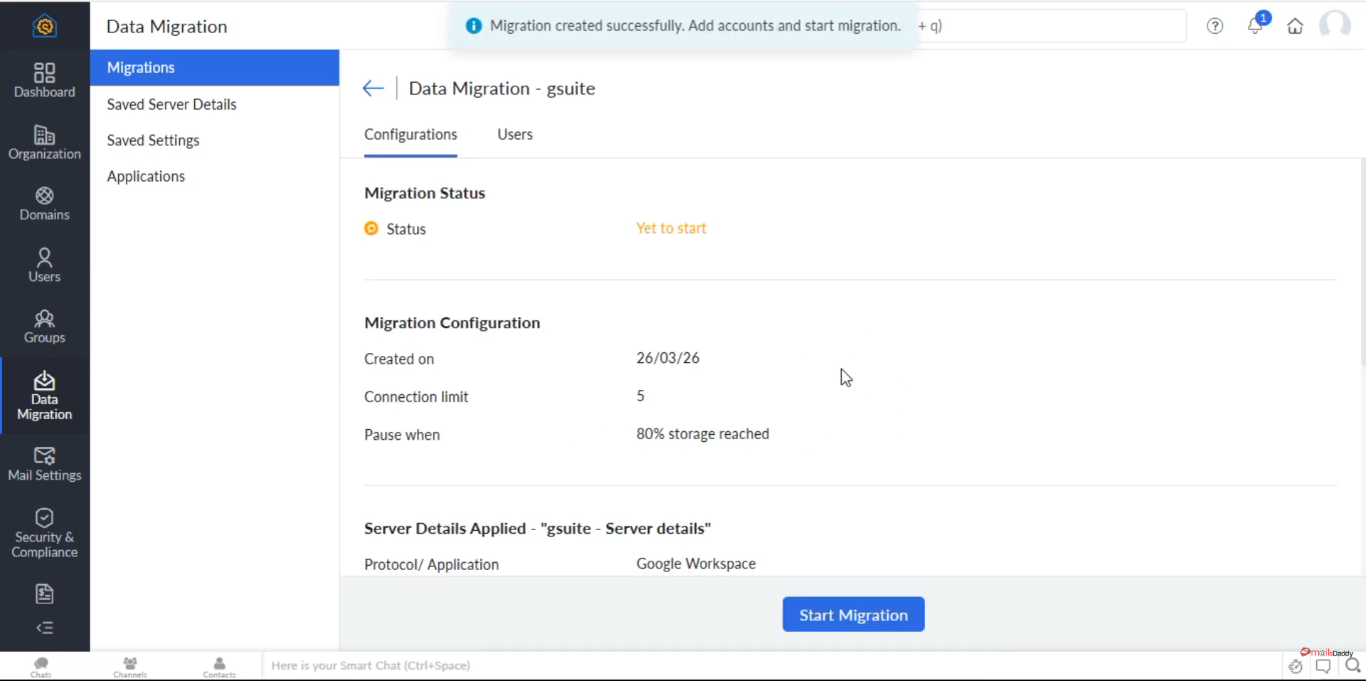Image resolution: width=1366 pixels, height=681 pixels.
Task: Open the Applications menu entry
Action: pos(145,176)
